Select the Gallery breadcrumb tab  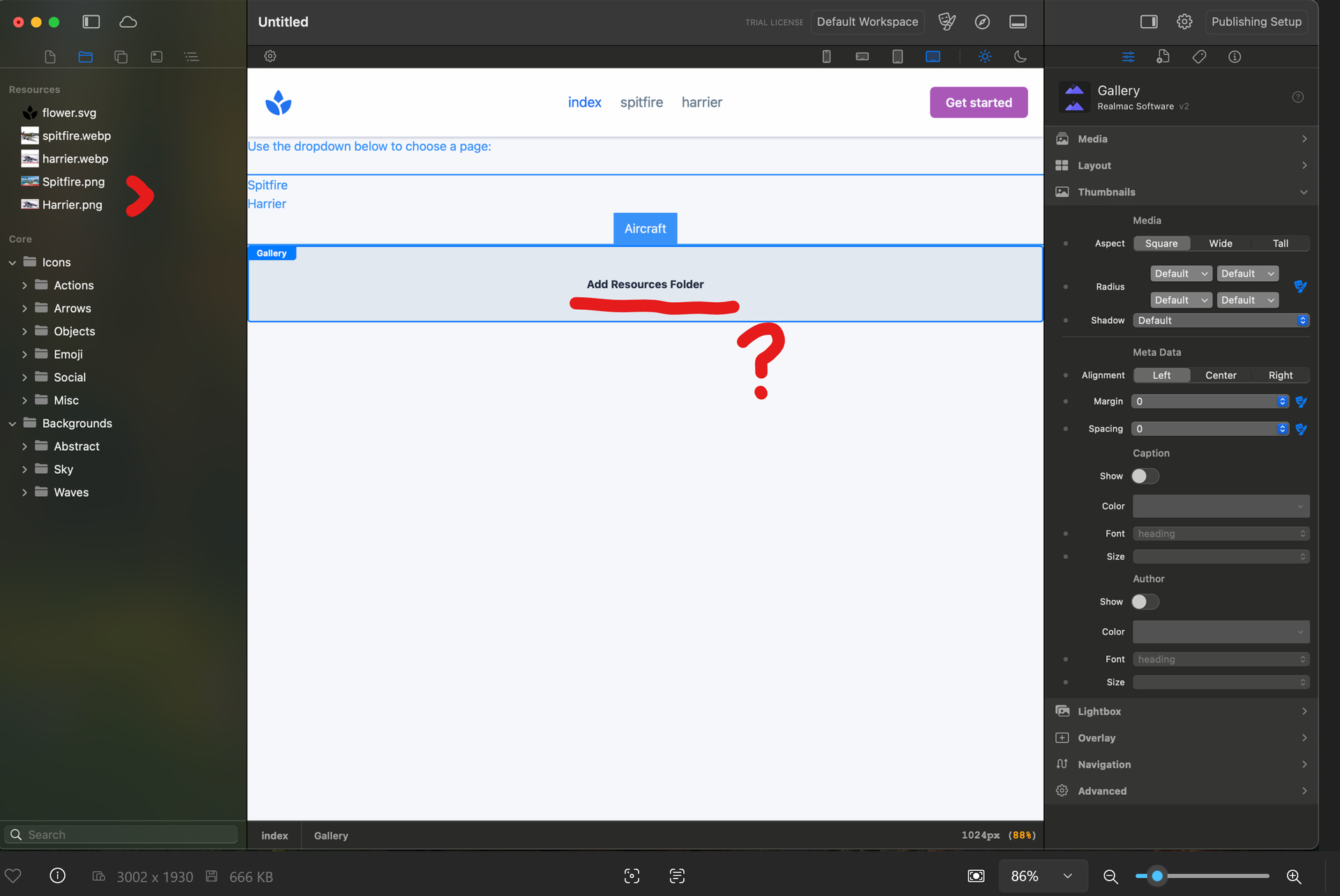(331, 835)
